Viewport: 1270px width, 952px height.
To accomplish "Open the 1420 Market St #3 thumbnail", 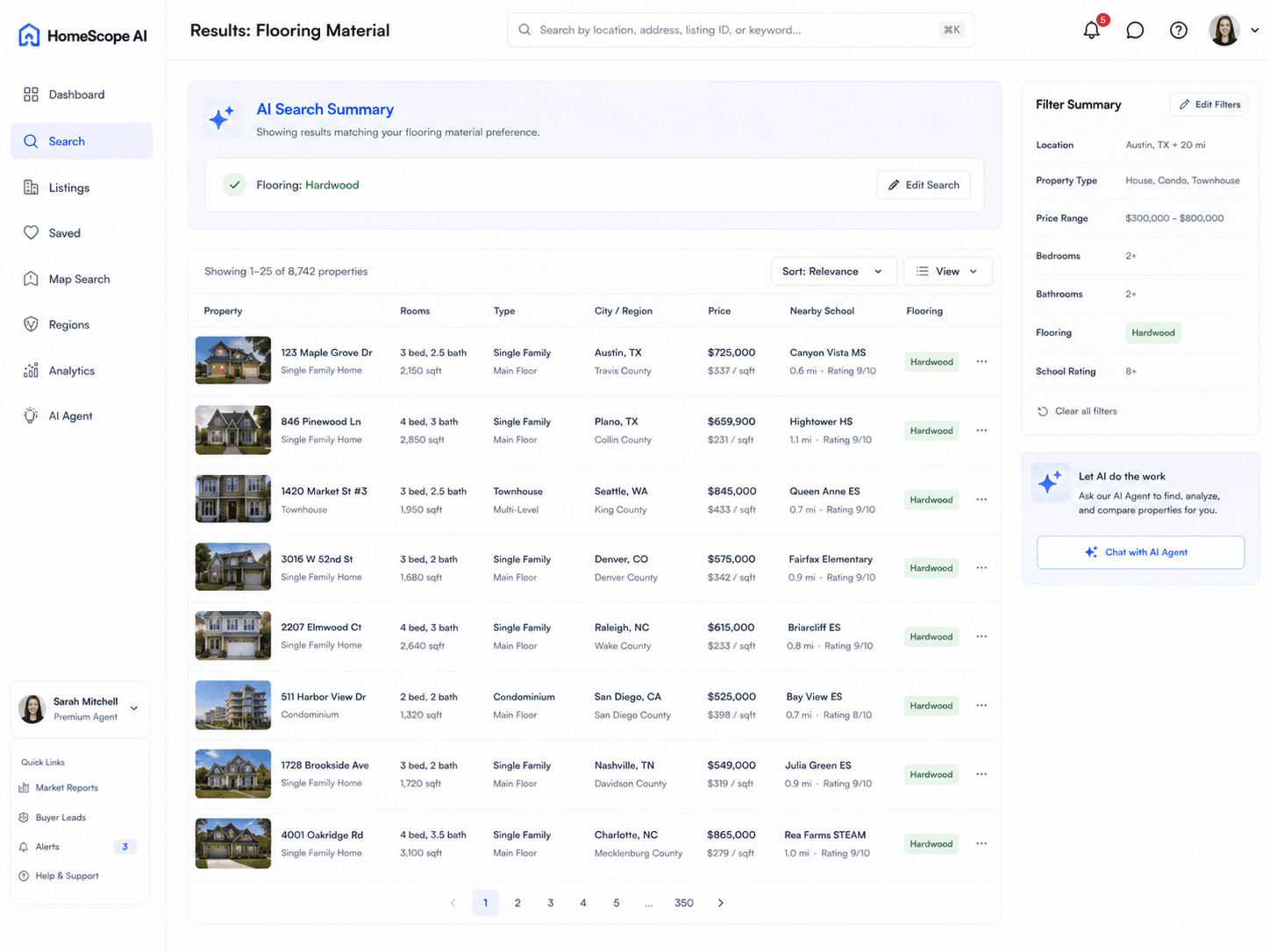I will 232,499.
